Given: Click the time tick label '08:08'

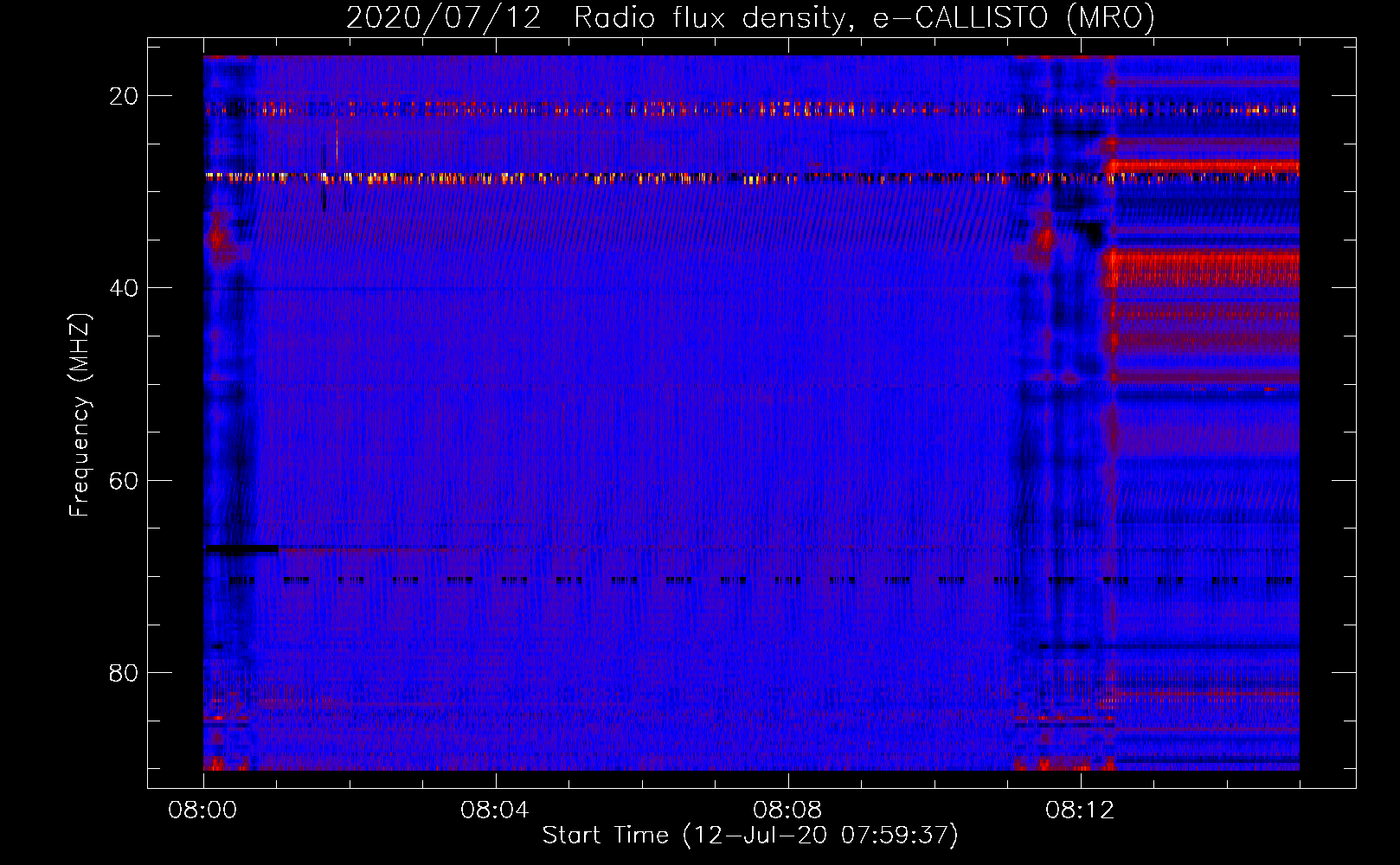Looking at the screenshot, I should (x=788, y=811).
